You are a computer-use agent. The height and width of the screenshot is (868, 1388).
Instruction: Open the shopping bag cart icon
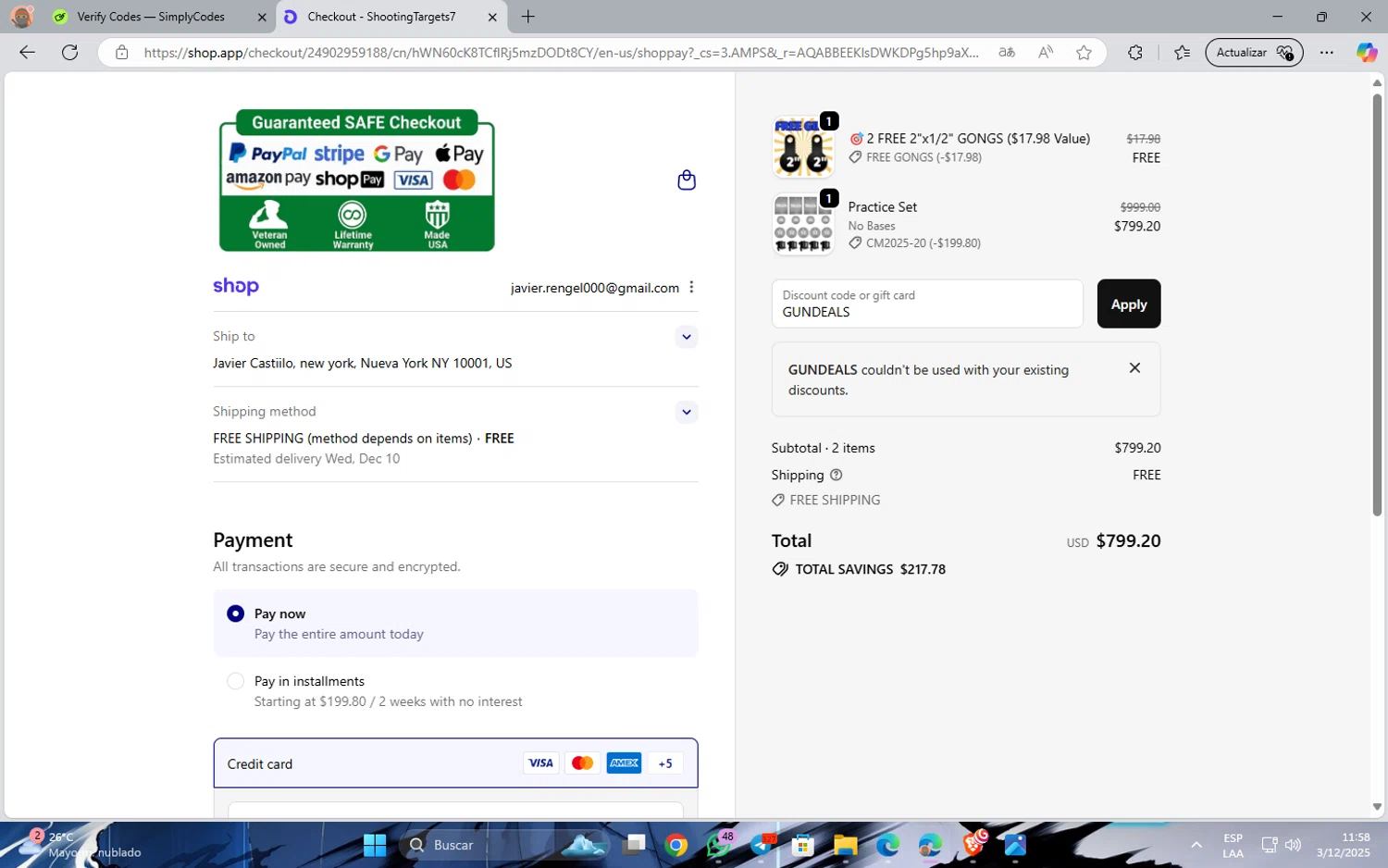tap(687, 180)
